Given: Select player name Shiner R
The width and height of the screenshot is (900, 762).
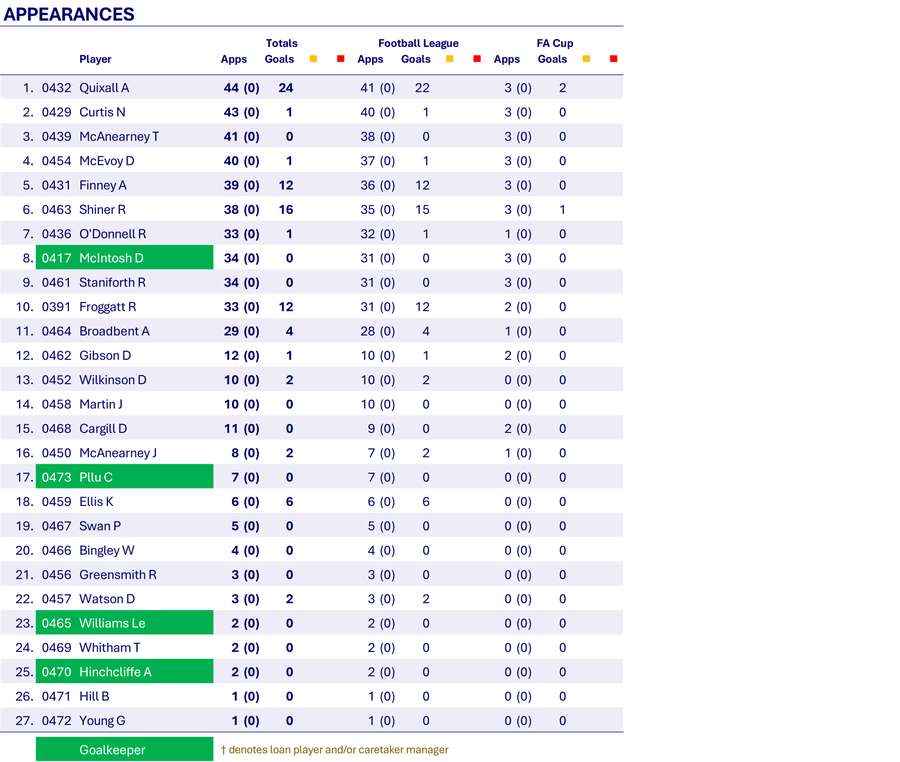Looking at the screenshot, I should pyautogui.click(x=102, y=209).
